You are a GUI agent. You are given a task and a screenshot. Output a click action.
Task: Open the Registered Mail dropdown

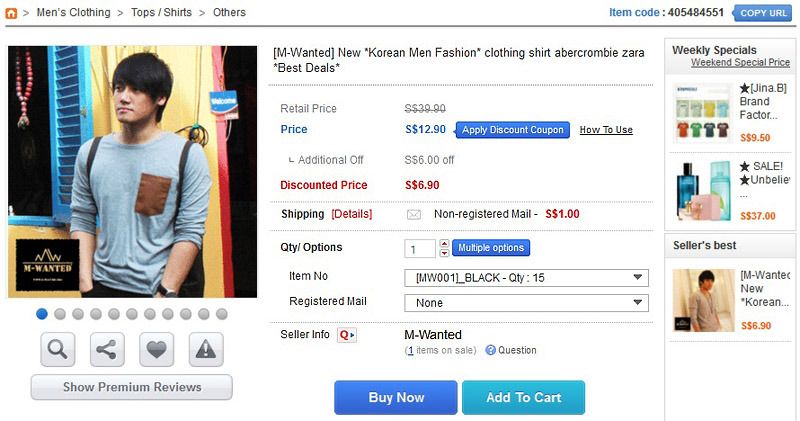[525, 303]
